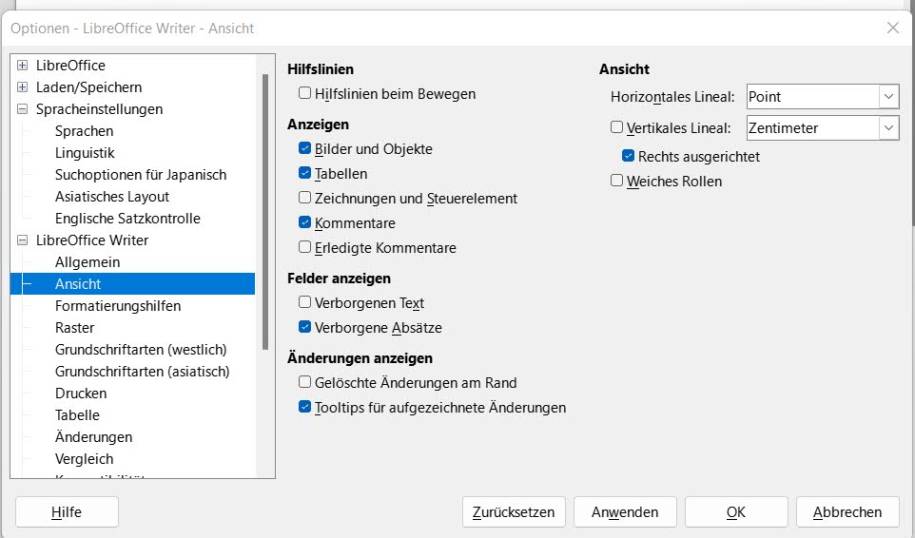
Task: Select Linguistik in the options tree
Action: click(x=85, y=153)
